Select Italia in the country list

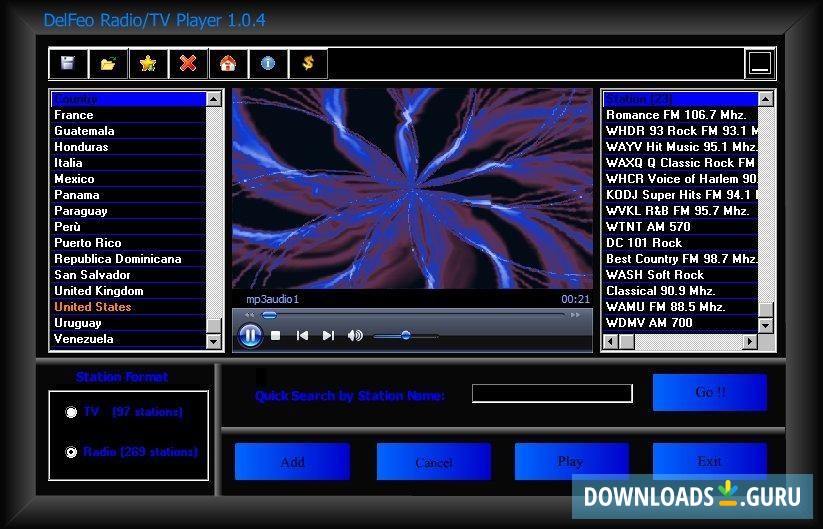pyautogui.click(x=128, y=163)
